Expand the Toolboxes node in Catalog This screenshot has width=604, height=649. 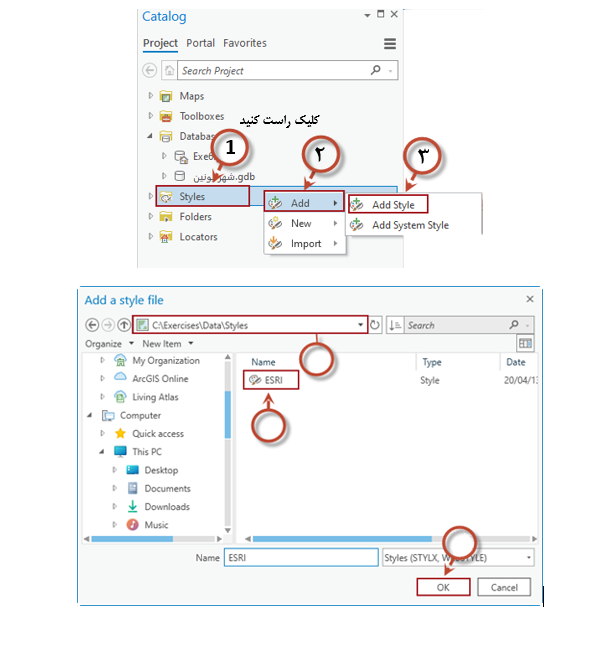pos(151,116)
